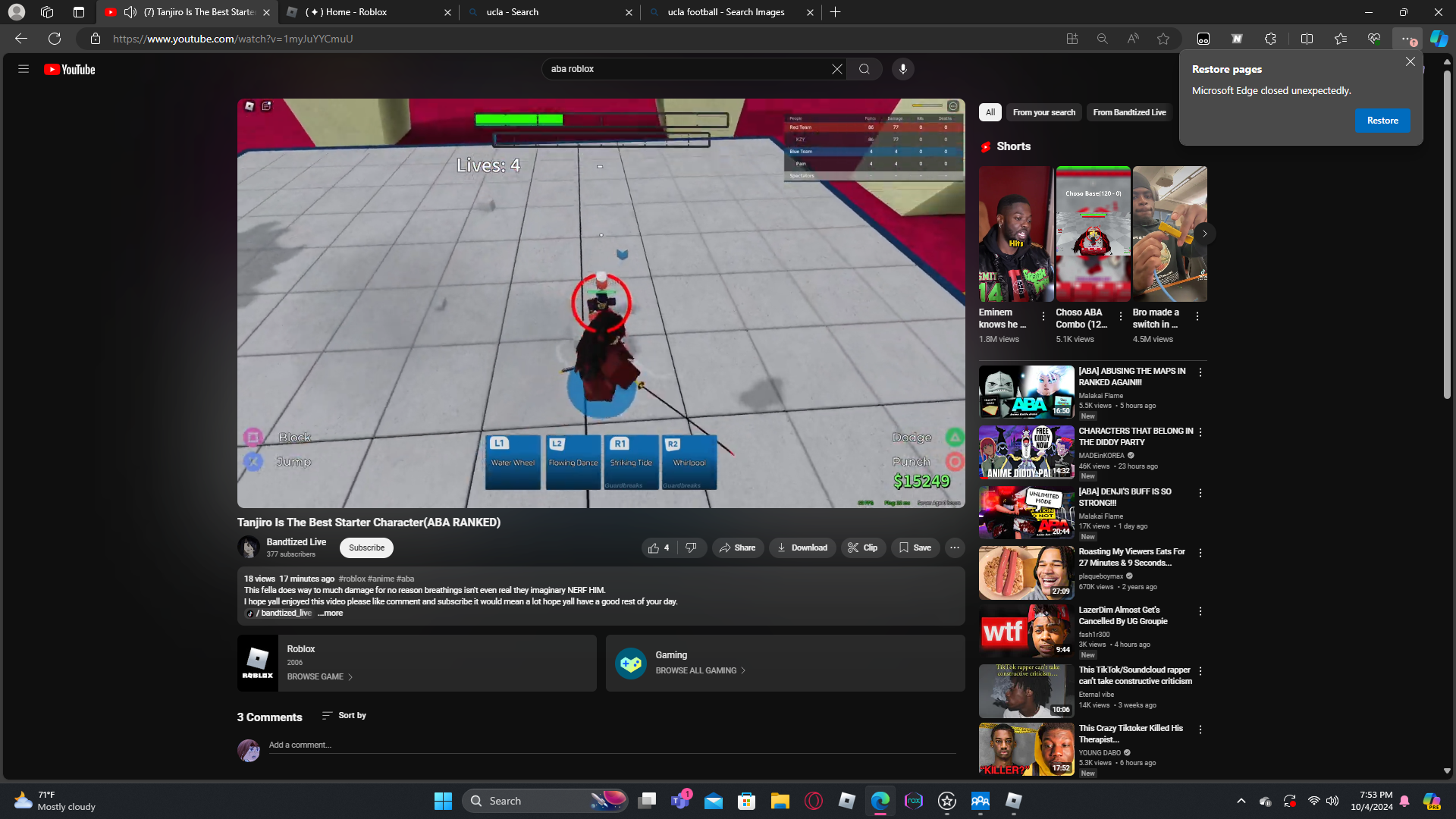Screen dimensions: 1456x819
Task: Open the Roblox game card icon
Action: click(258, 663)
